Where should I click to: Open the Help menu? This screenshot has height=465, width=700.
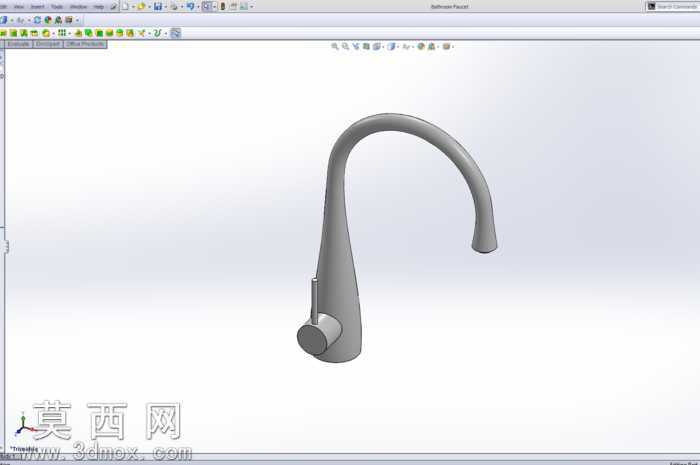(98, 7)
